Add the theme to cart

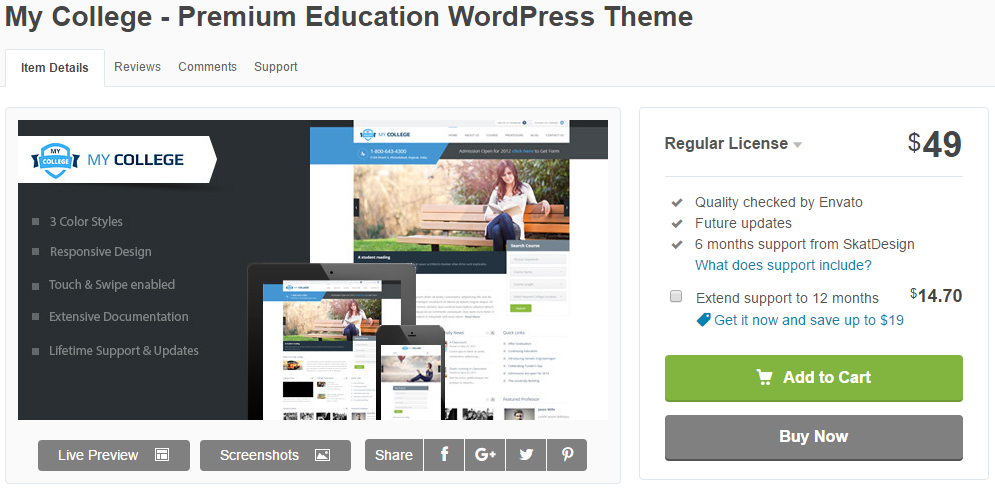[x=814, y=378]
